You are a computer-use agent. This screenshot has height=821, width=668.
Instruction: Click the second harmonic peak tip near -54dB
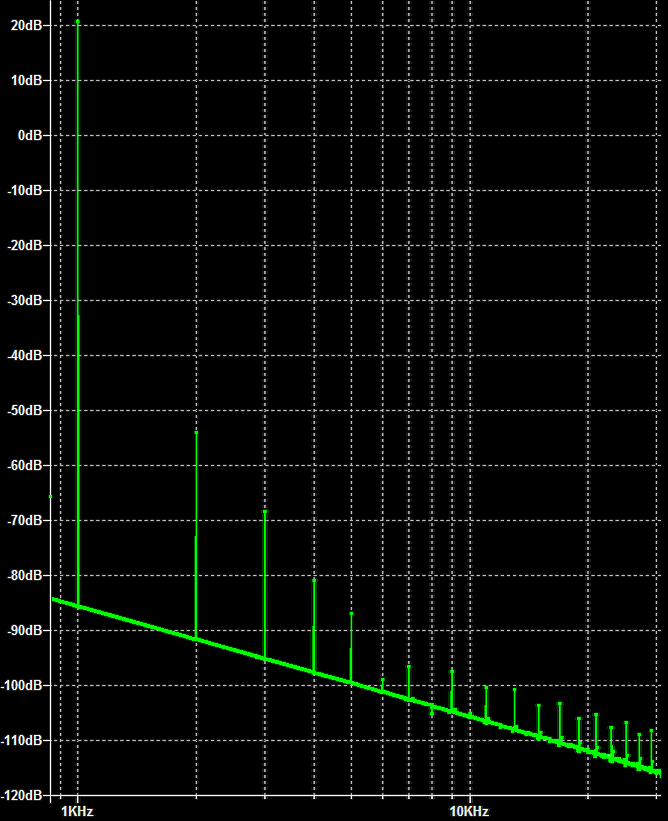[196, 432]
